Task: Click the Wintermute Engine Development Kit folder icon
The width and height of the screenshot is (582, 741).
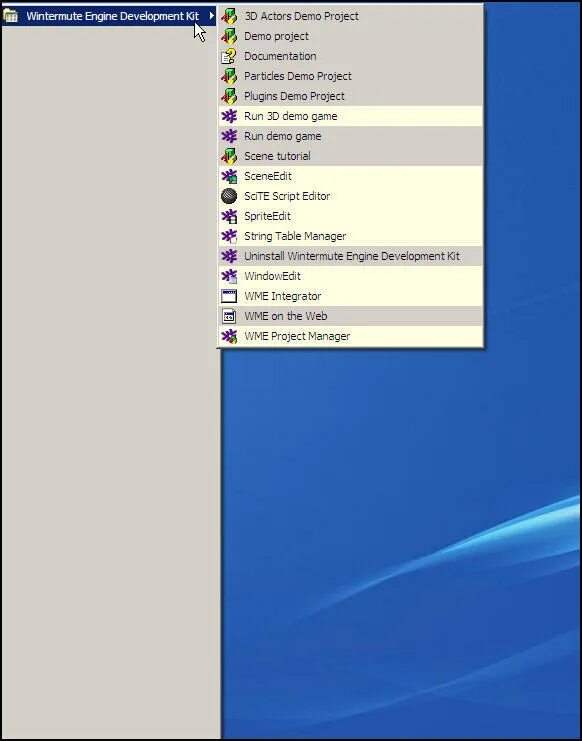Action: point(10,16)
